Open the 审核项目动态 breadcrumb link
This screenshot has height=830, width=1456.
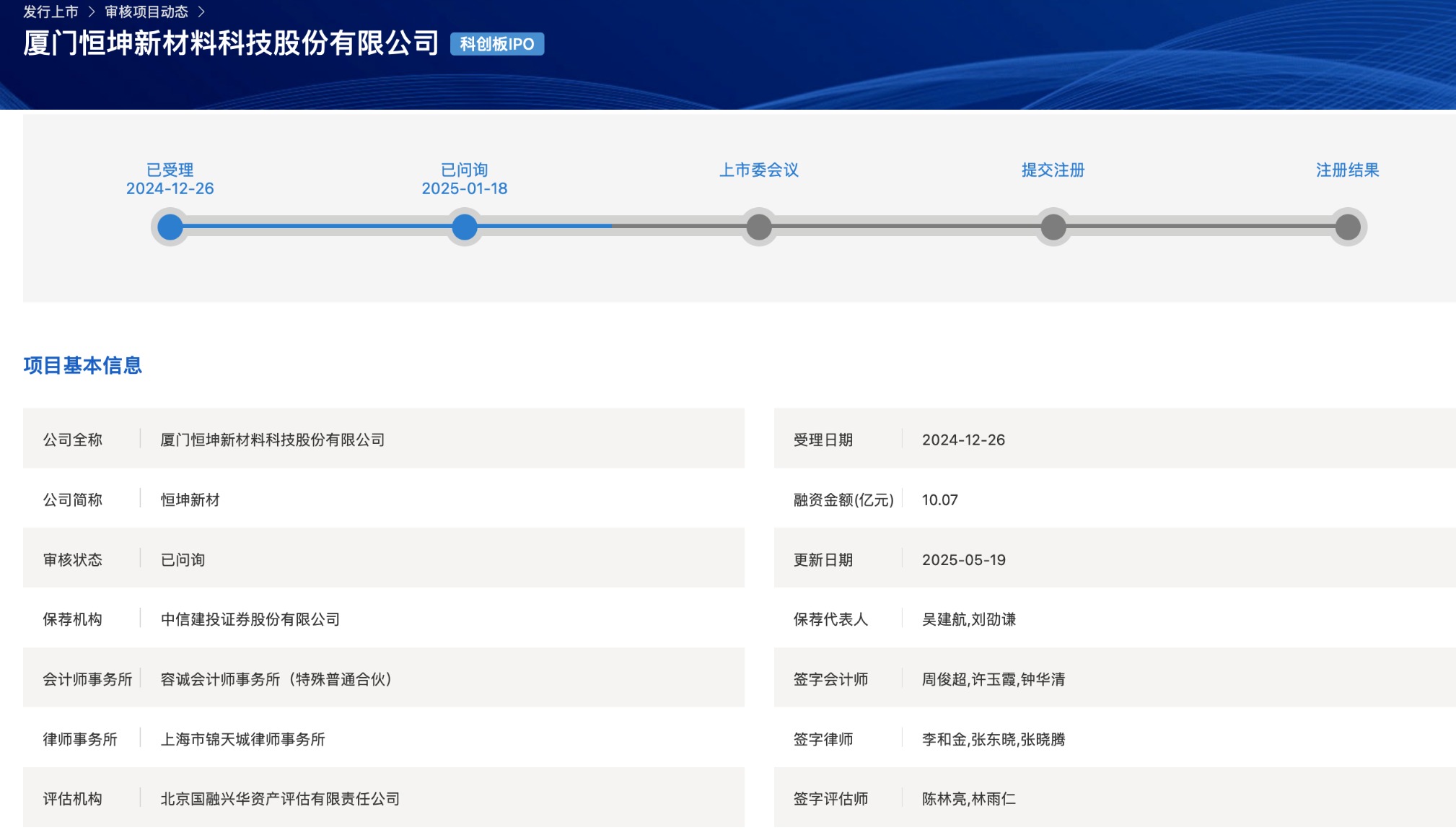pyautogui.click(x=146, y=12)
